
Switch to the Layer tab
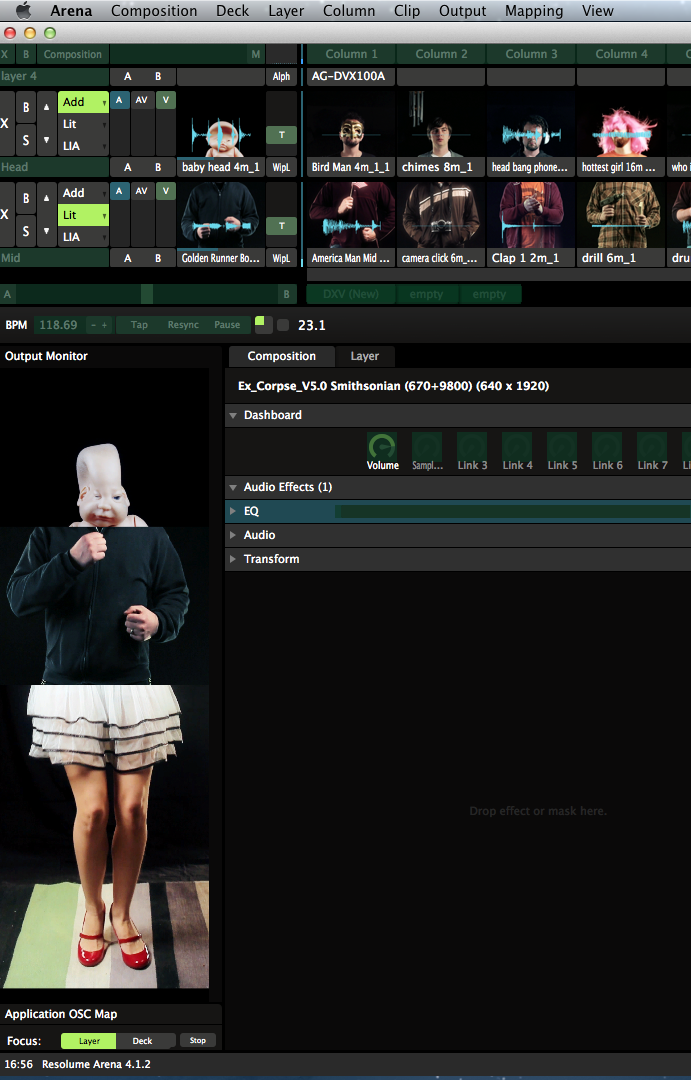click(364, 356)
